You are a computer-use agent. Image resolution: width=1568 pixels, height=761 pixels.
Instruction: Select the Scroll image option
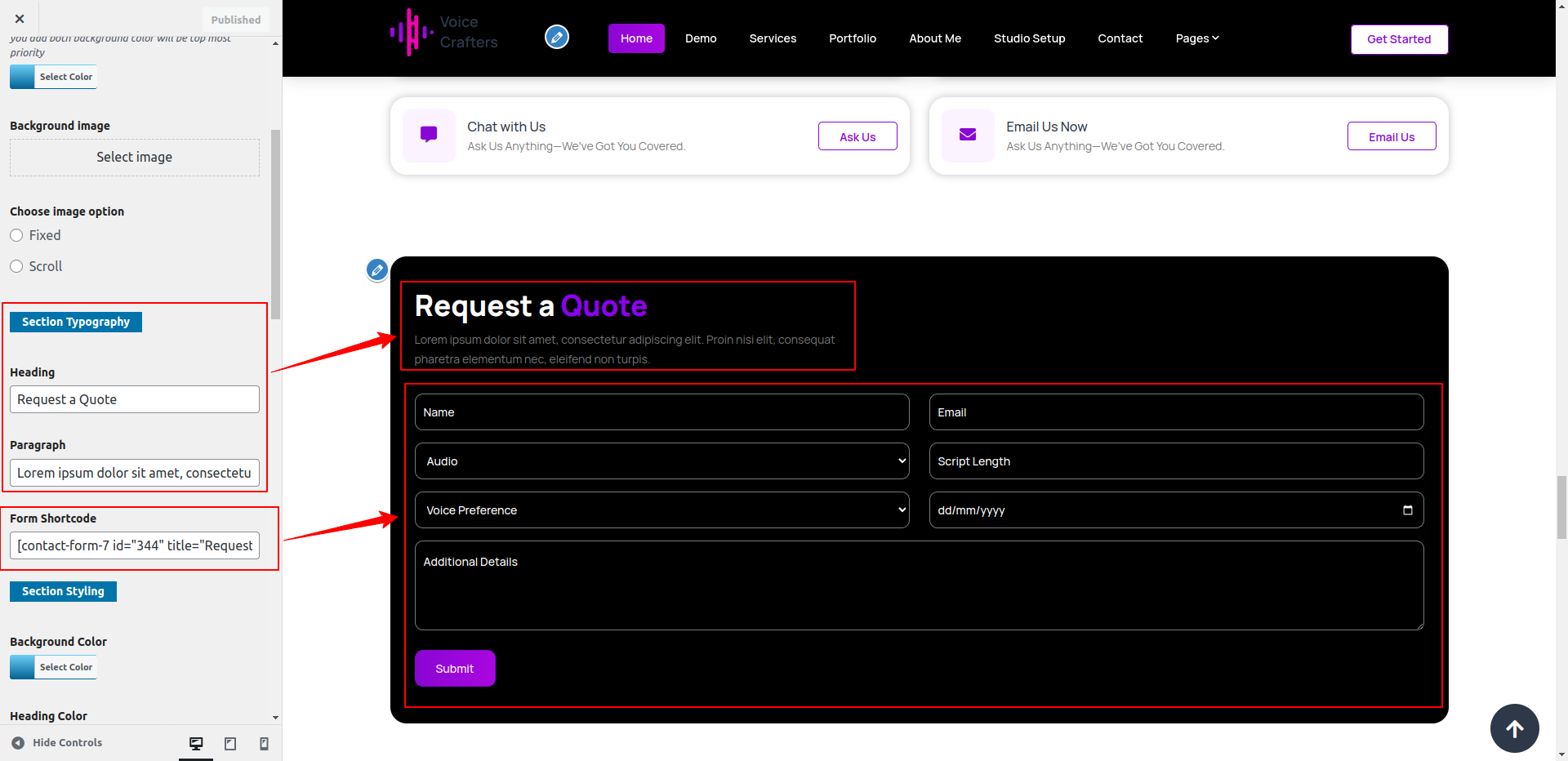click(x=16, y=266)
